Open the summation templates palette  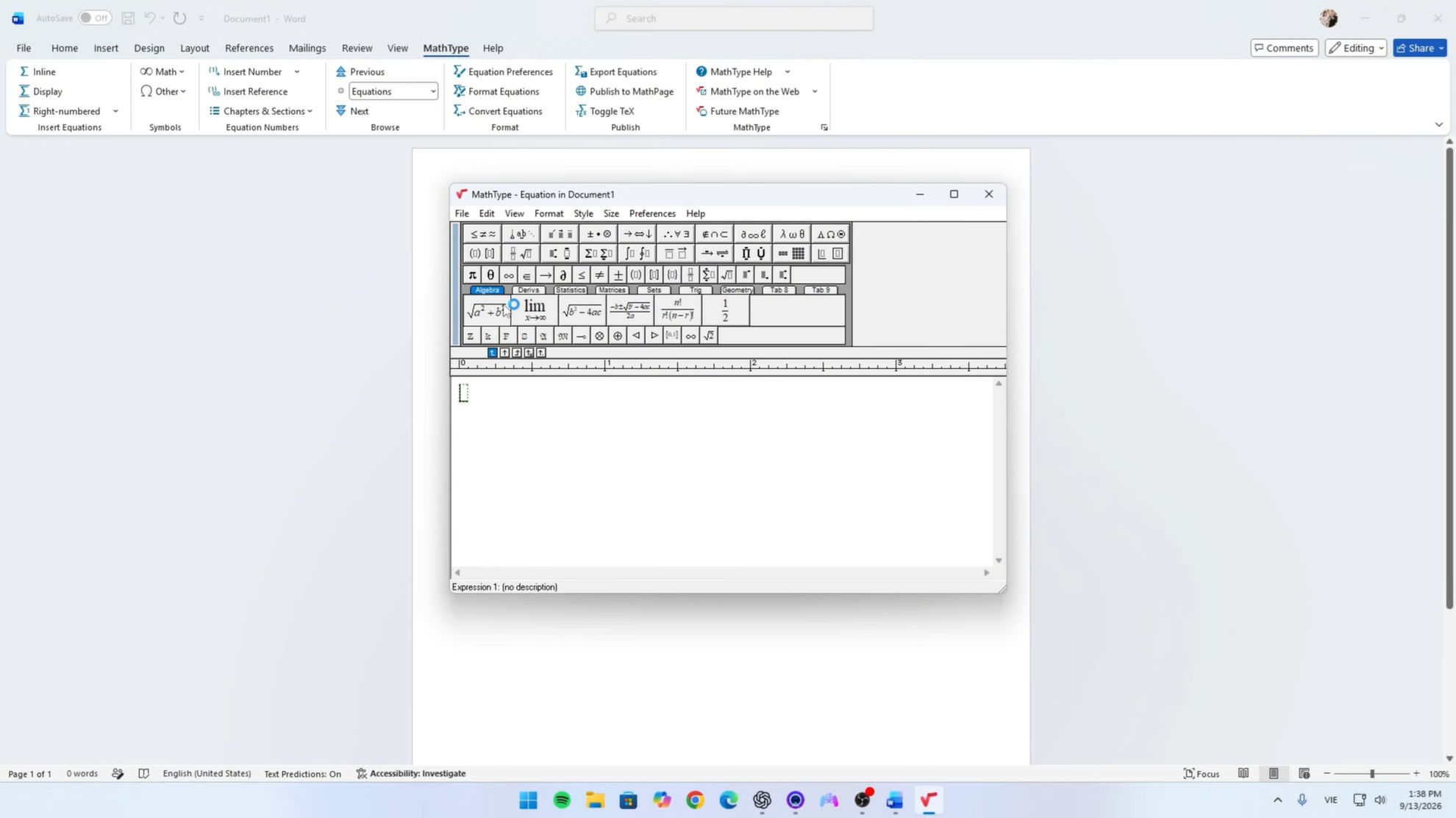click(599, 254)
